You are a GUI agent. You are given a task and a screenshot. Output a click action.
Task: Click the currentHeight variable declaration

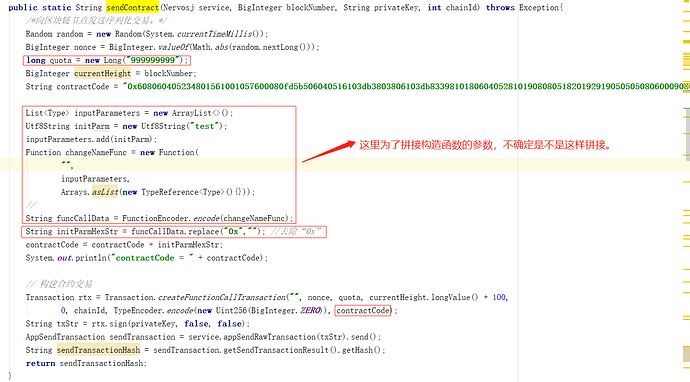click(x=102, y=73)
